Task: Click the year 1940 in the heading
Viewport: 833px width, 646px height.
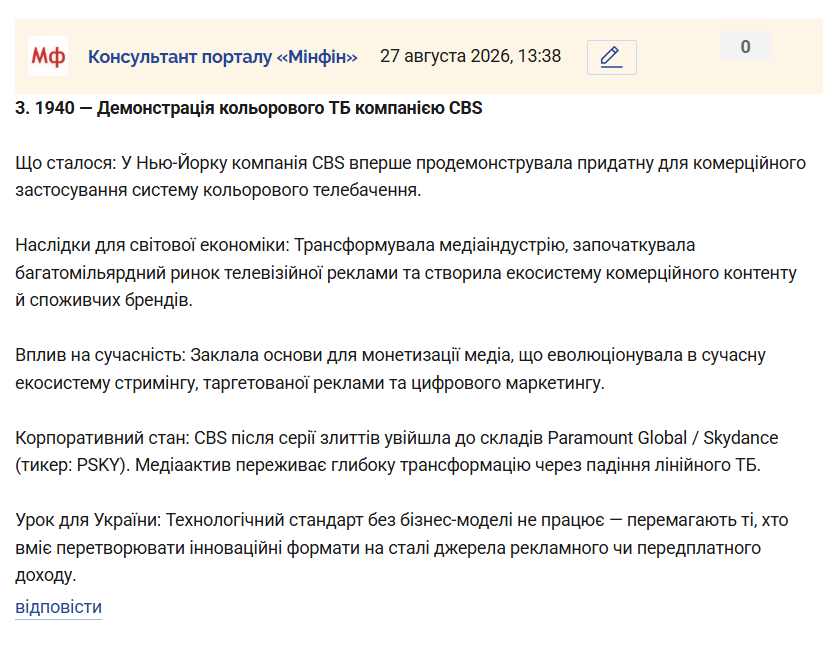Action: point(55,108)
